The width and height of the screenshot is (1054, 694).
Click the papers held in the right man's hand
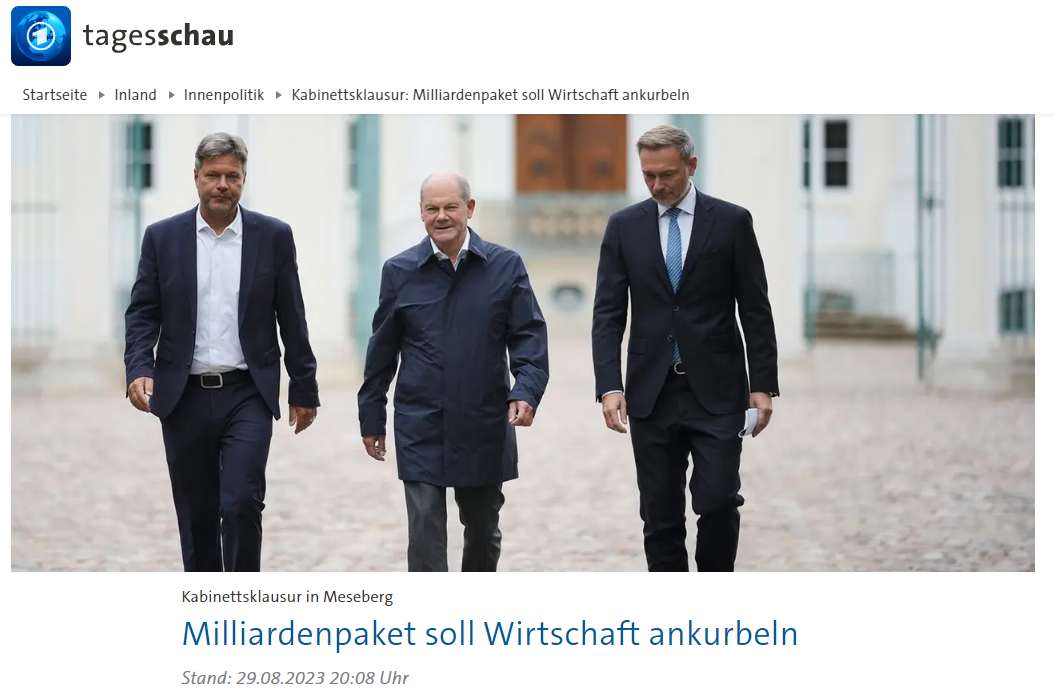pos(749,422)
